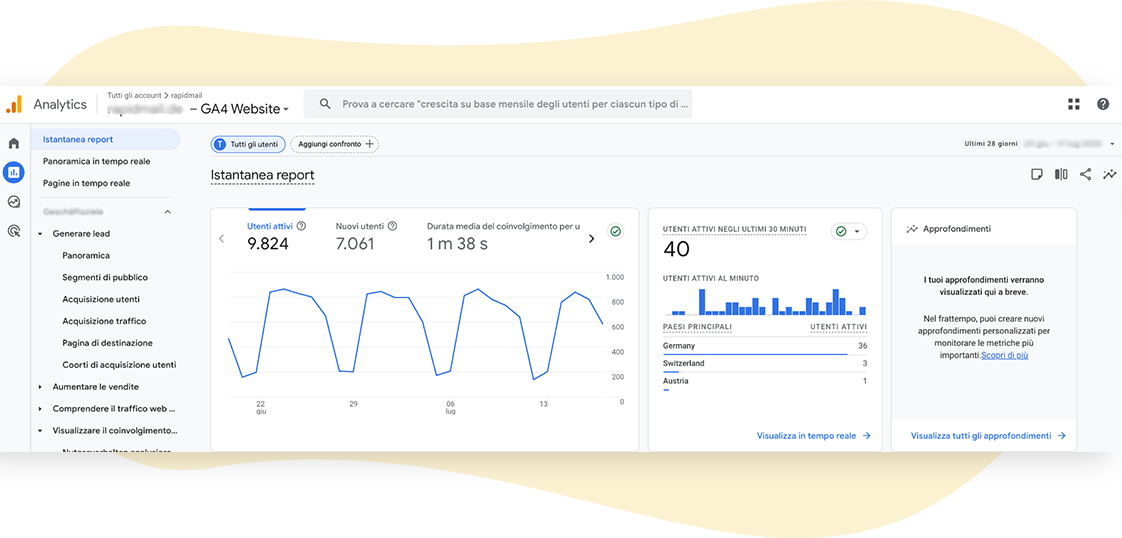
Task: Select the Reports icon in sidebar
Action: tap(14, 172)
